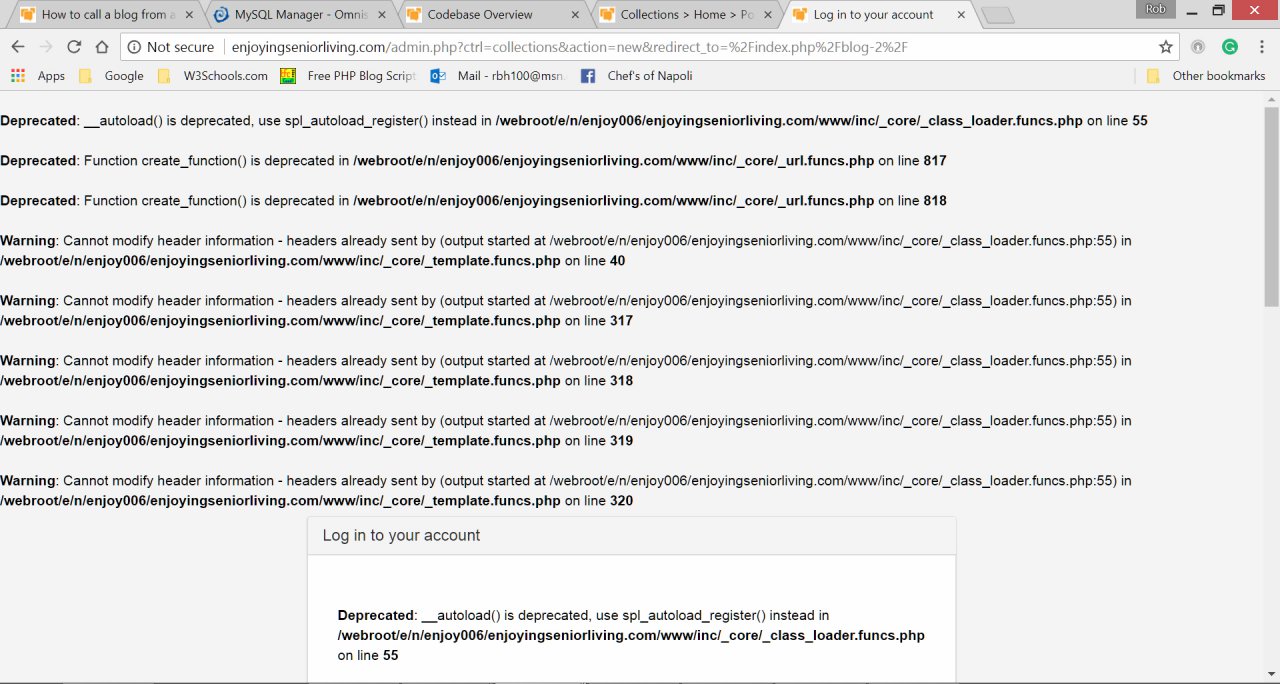Open the Apps grid shortcut
Image resolution: width=1280 pixels, height=684 pixels.
point(38,76)
